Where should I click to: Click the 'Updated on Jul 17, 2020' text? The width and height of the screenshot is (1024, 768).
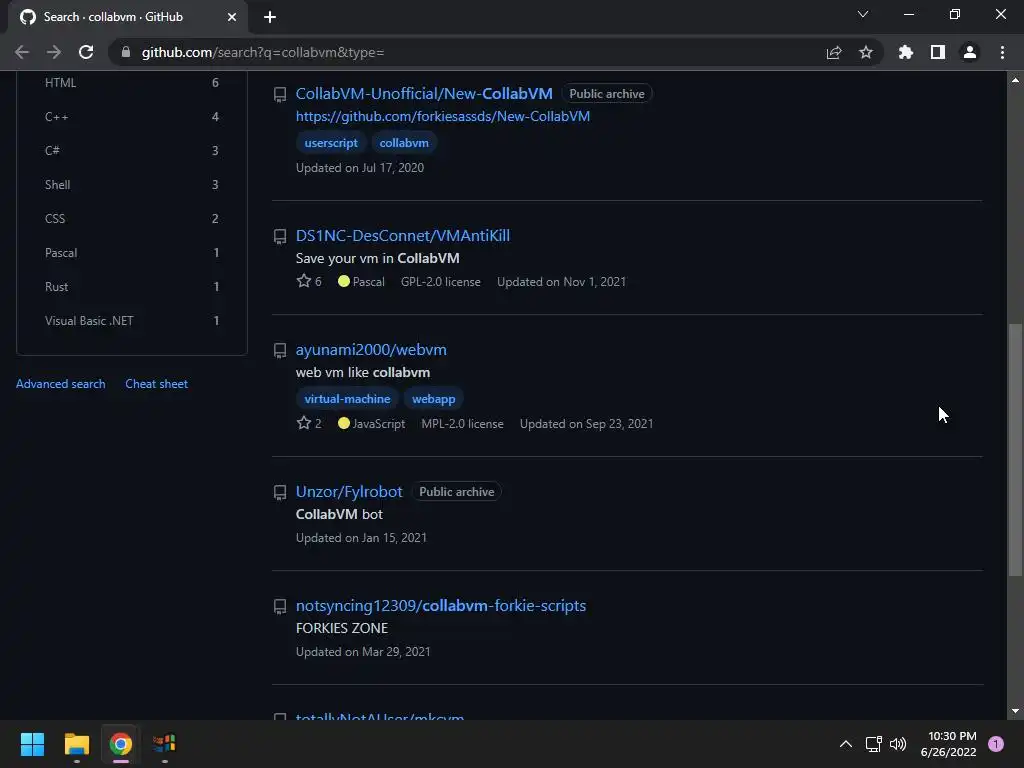[360, 168]
